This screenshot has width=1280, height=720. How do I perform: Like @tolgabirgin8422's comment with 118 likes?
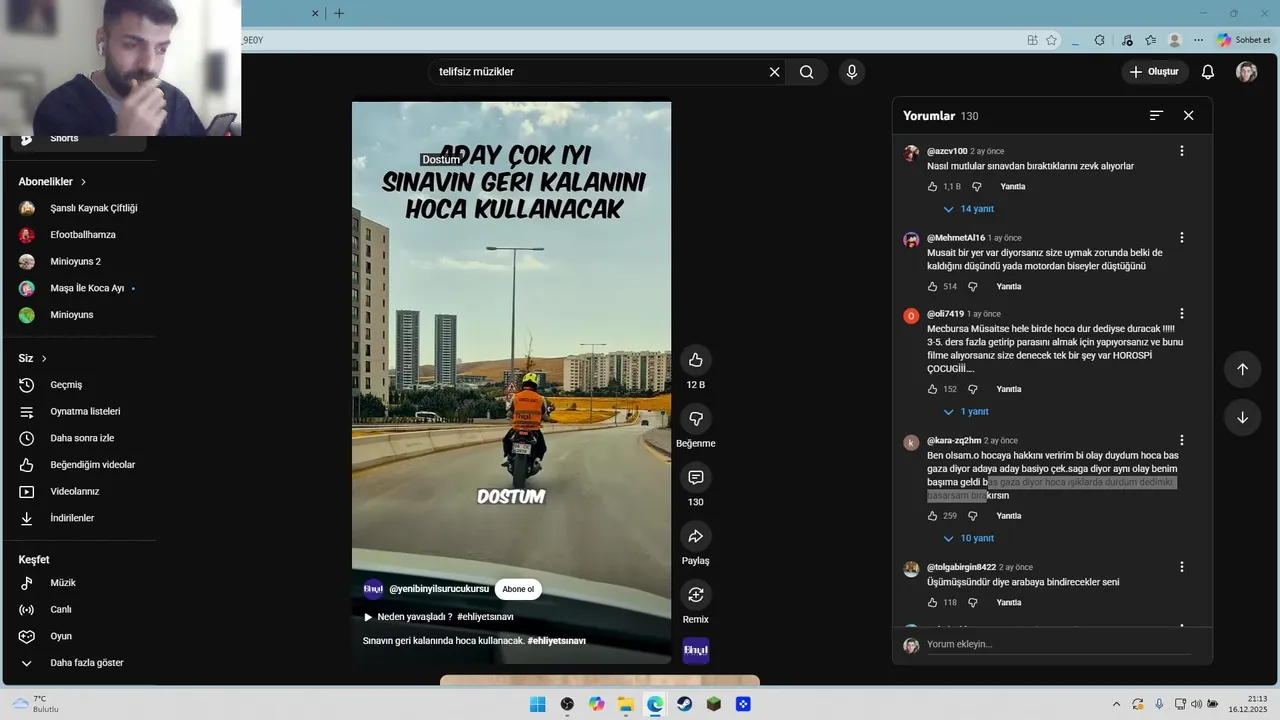933,603
